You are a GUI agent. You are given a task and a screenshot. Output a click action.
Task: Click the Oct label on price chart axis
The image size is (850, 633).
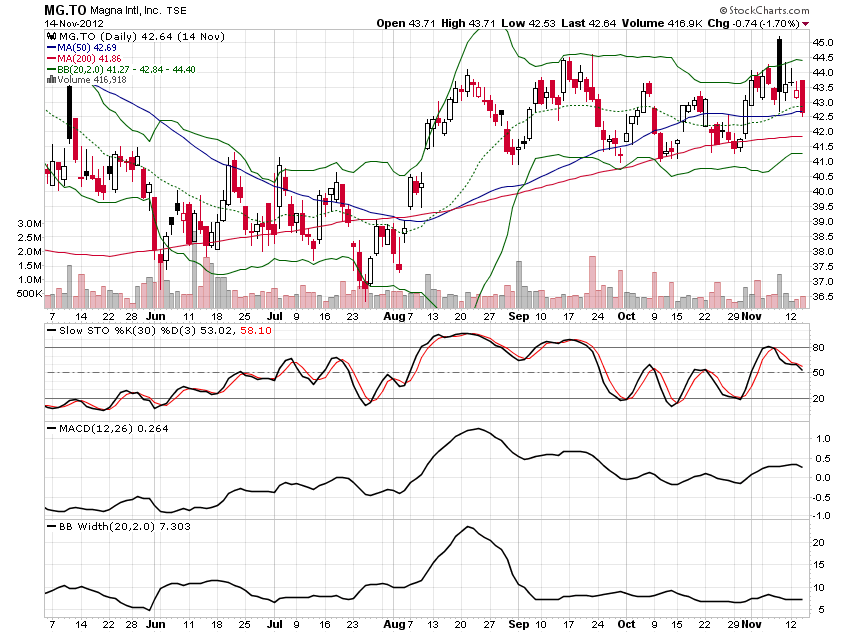[626, 316]
